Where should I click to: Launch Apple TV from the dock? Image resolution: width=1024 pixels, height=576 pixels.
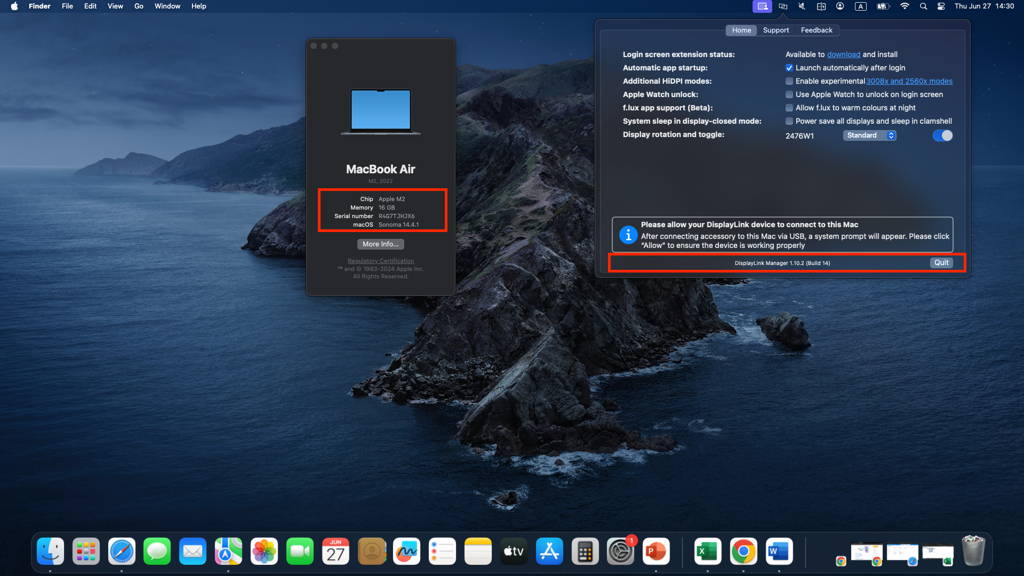click(x=513, y=551)
